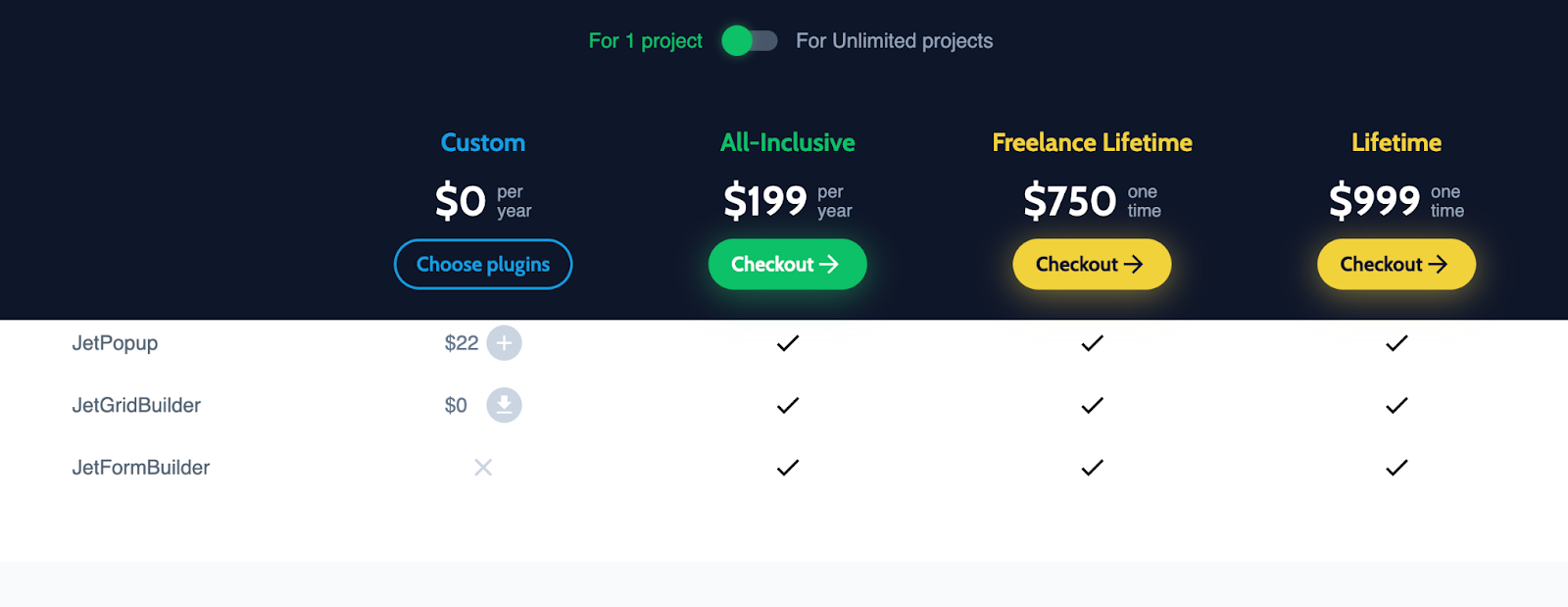Select the For 1 project option
This screenshot has height=607, width=1568.
click(x=645, y=41)
